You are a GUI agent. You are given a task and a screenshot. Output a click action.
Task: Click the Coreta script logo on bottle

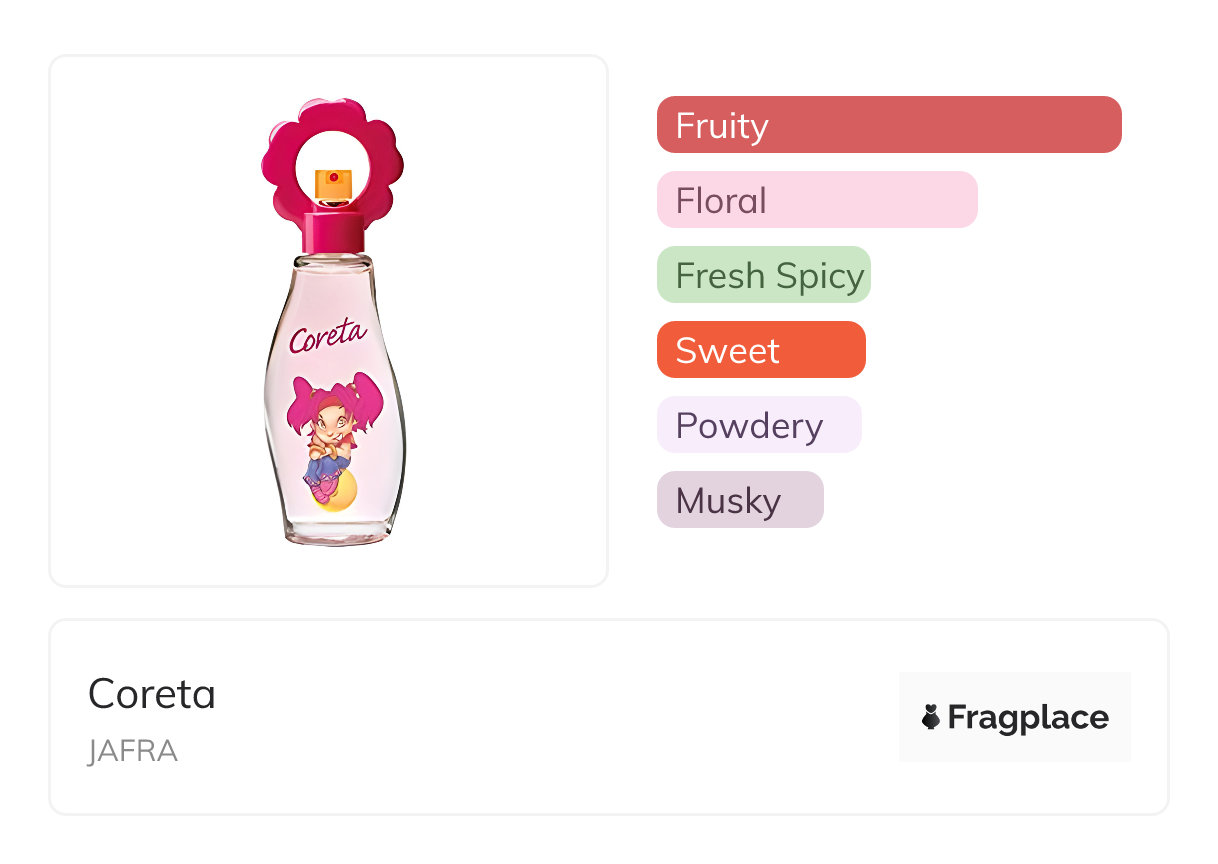point(329,335)
